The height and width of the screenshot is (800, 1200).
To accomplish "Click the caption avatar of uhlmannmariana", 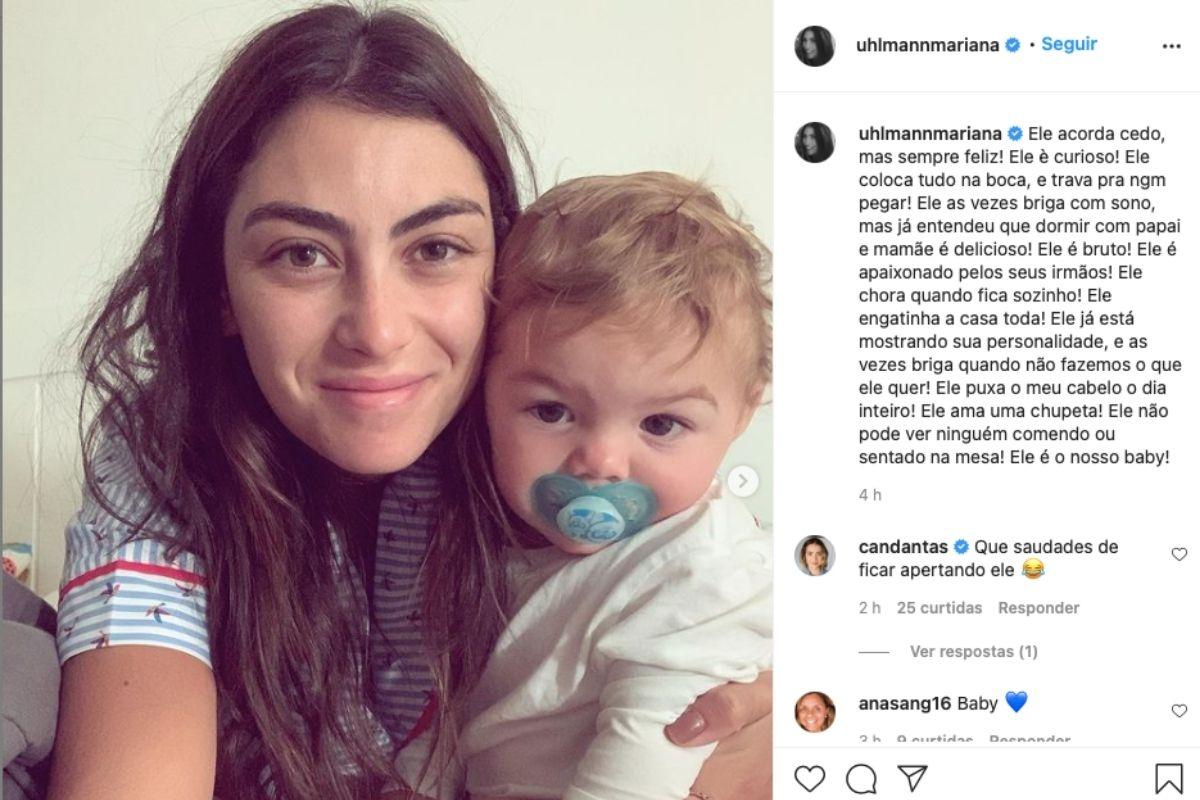I will (814, 142).
